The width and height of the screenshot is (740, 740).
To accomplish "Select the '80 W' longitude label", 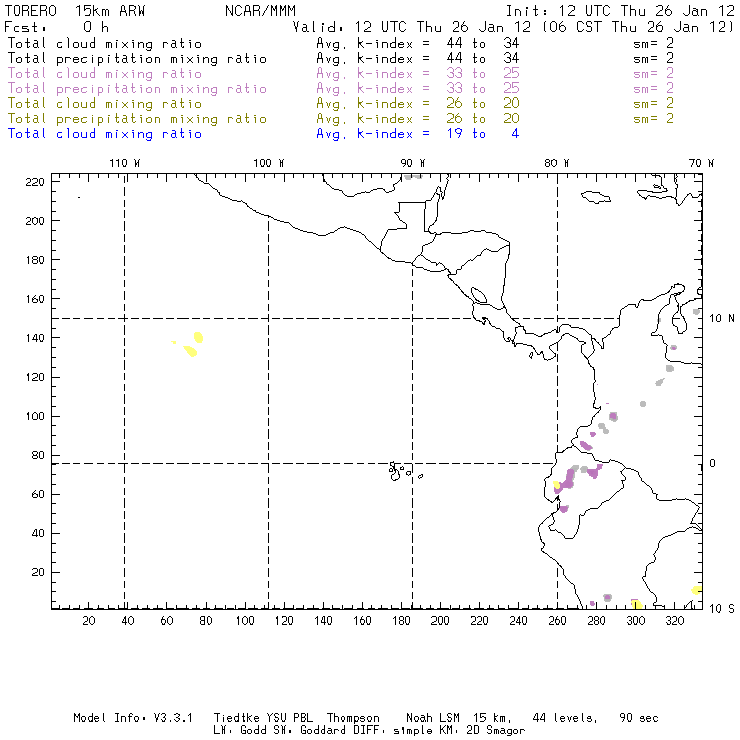I will [557, 163].
